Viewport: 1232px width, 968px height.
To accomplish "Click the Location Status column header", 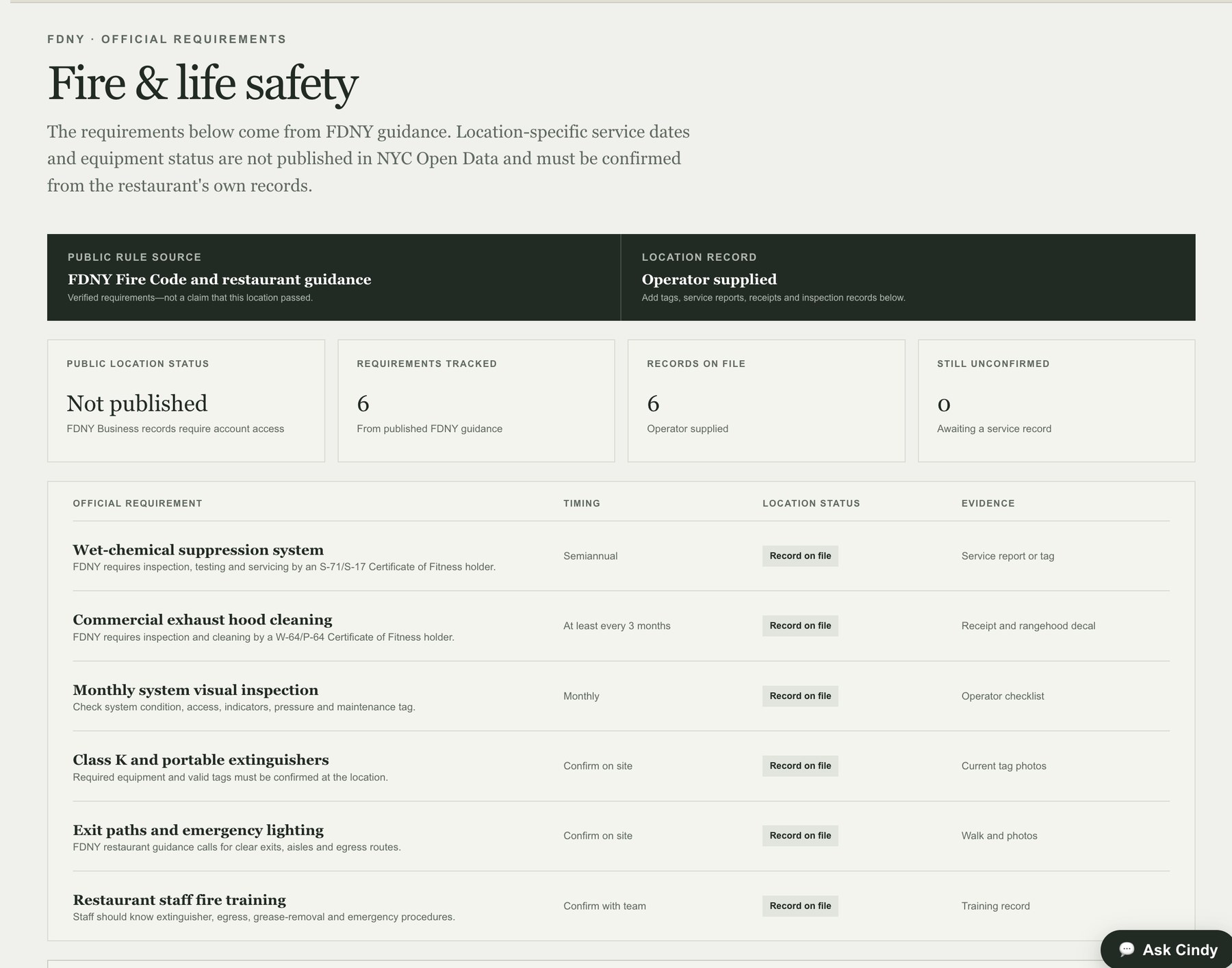I will click(x=811, y=503).
